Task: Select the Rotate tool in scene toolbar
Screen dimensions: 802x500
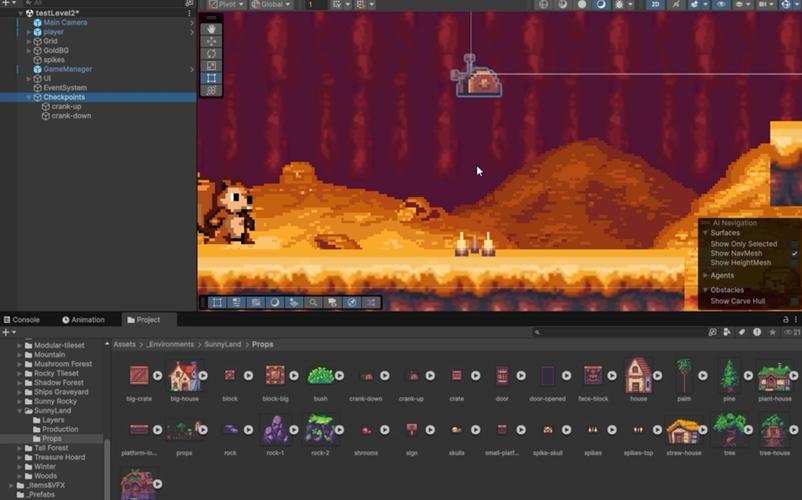Action: (x=211, y=54)
